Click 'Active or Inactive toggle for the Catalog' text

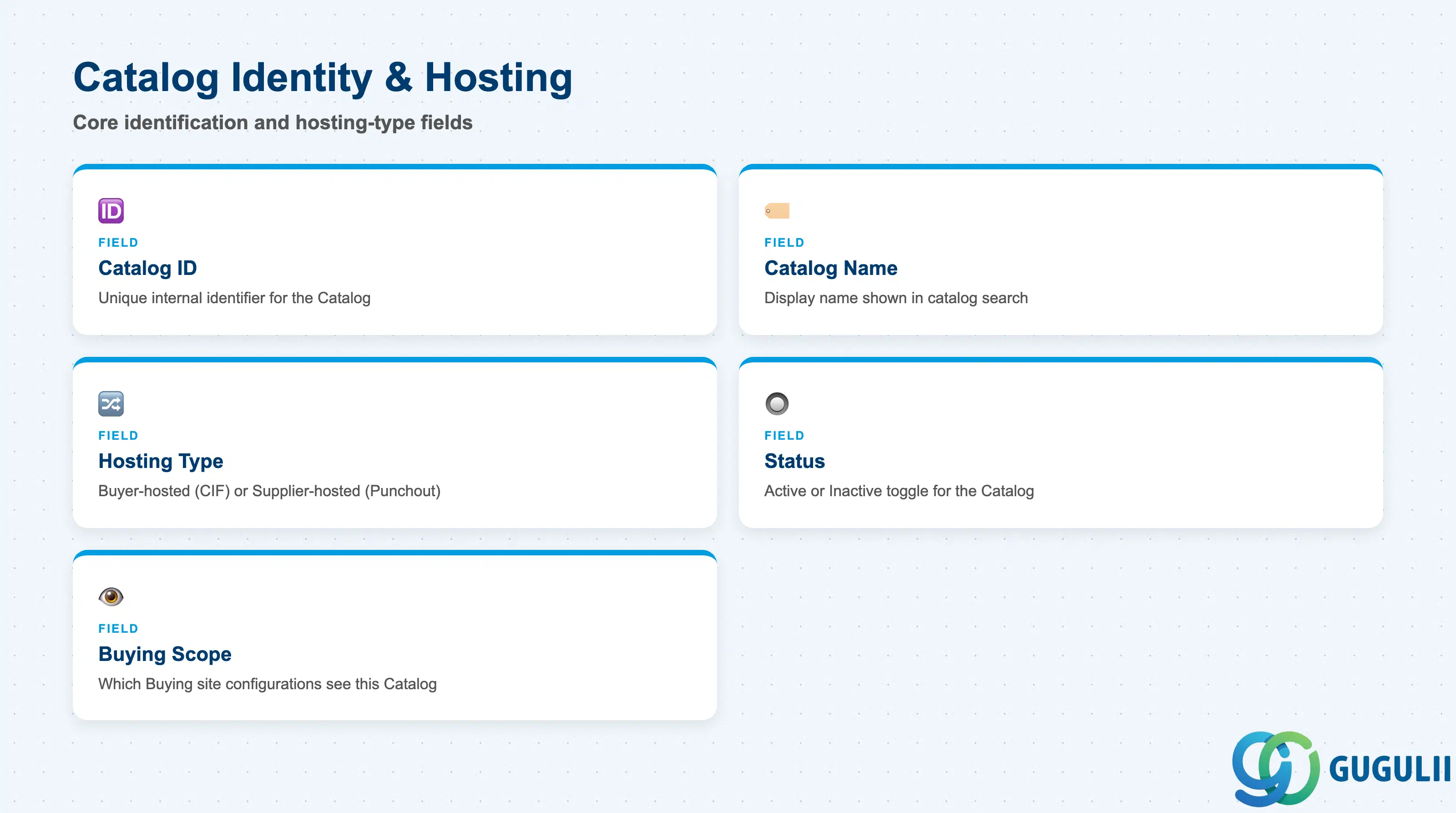click(x=899, y=491)
